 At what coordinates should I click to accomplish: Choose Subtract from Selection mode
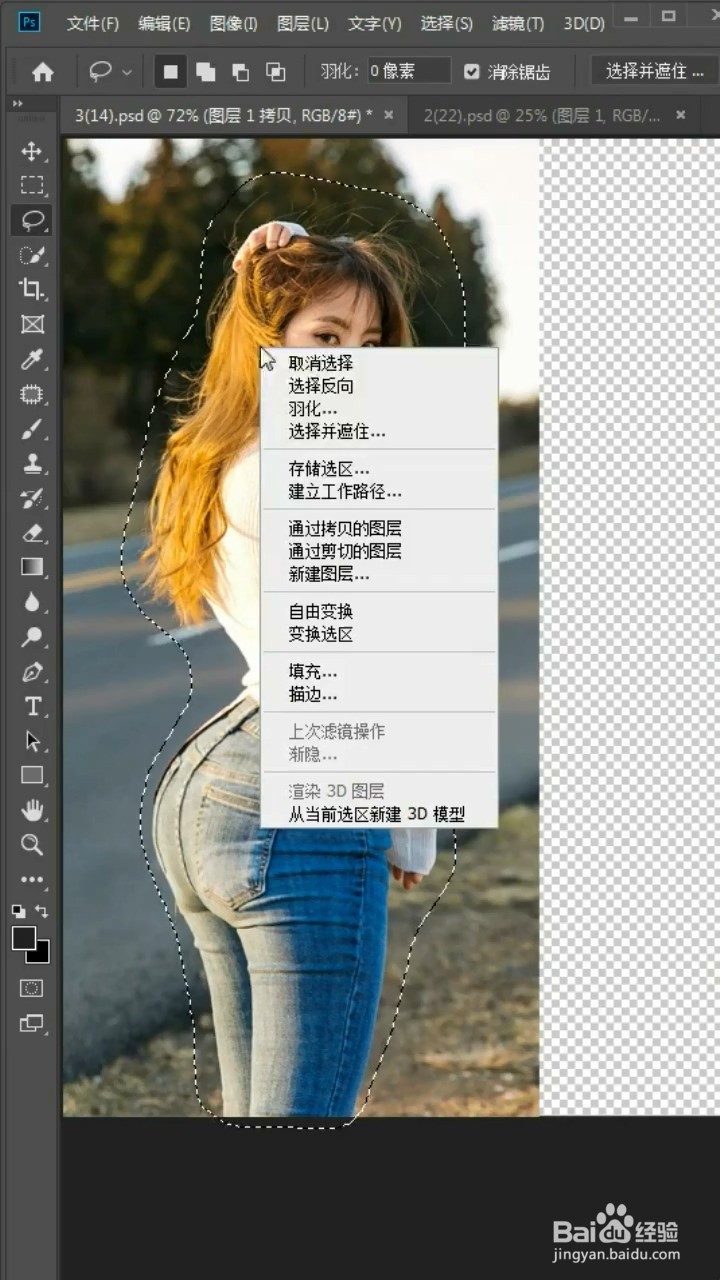(240, 72)
